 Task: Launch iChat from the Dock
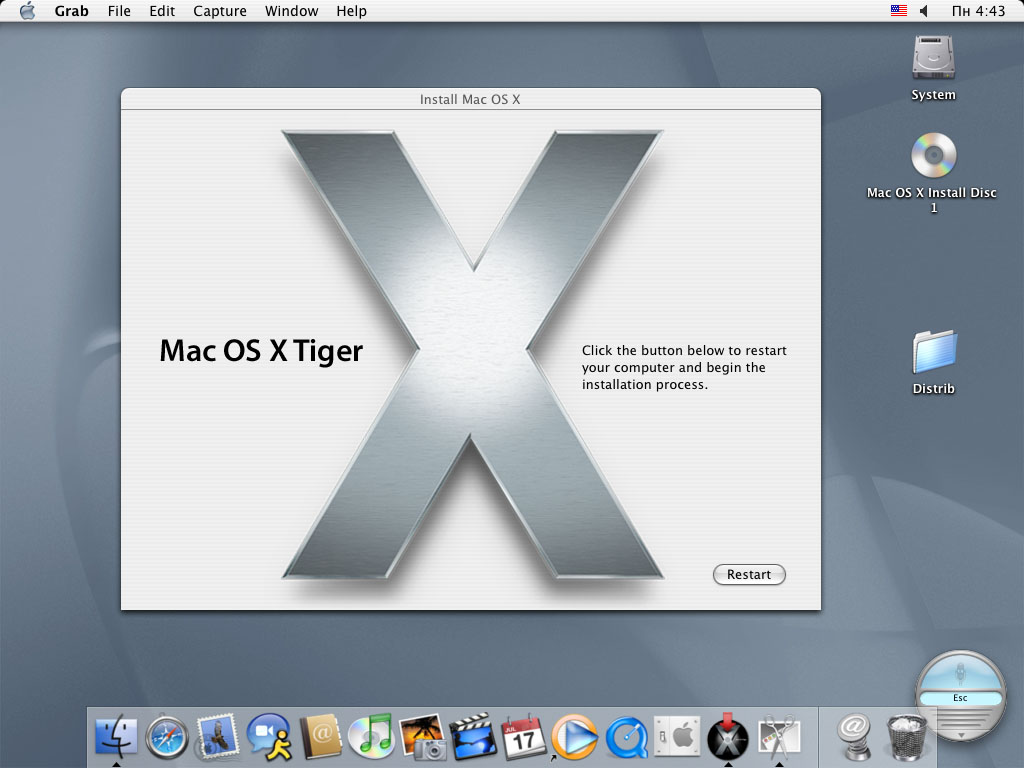point(268,737)
